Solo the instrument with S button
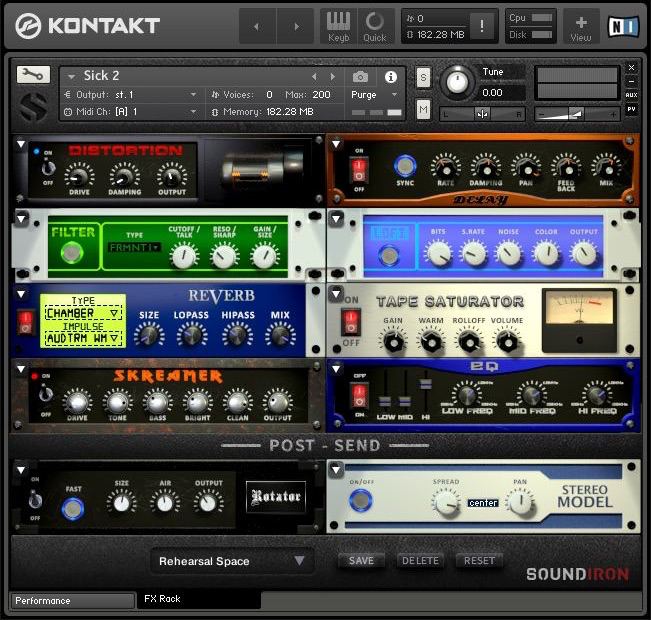 point(423,78)
